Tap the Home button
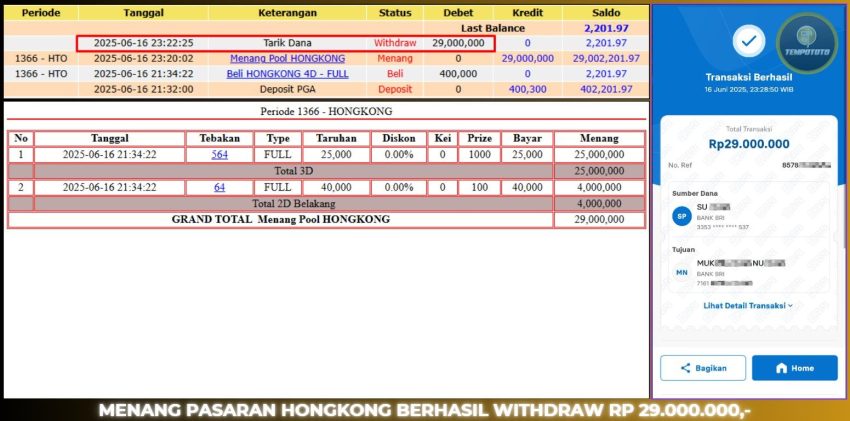Image resolution: width=850 pixels, height=421 pixels. click(795, 368)
